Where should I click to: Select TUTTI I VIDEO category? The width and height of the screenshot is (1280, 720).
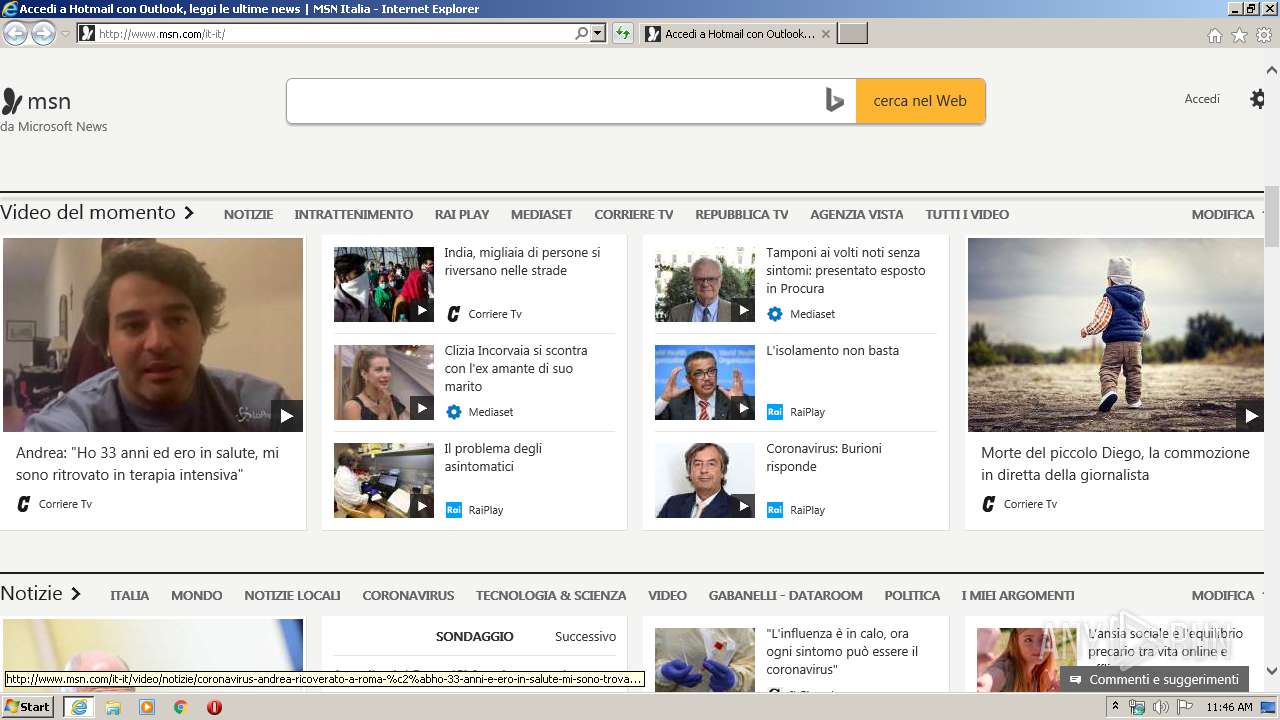click(x=967, y=214)
